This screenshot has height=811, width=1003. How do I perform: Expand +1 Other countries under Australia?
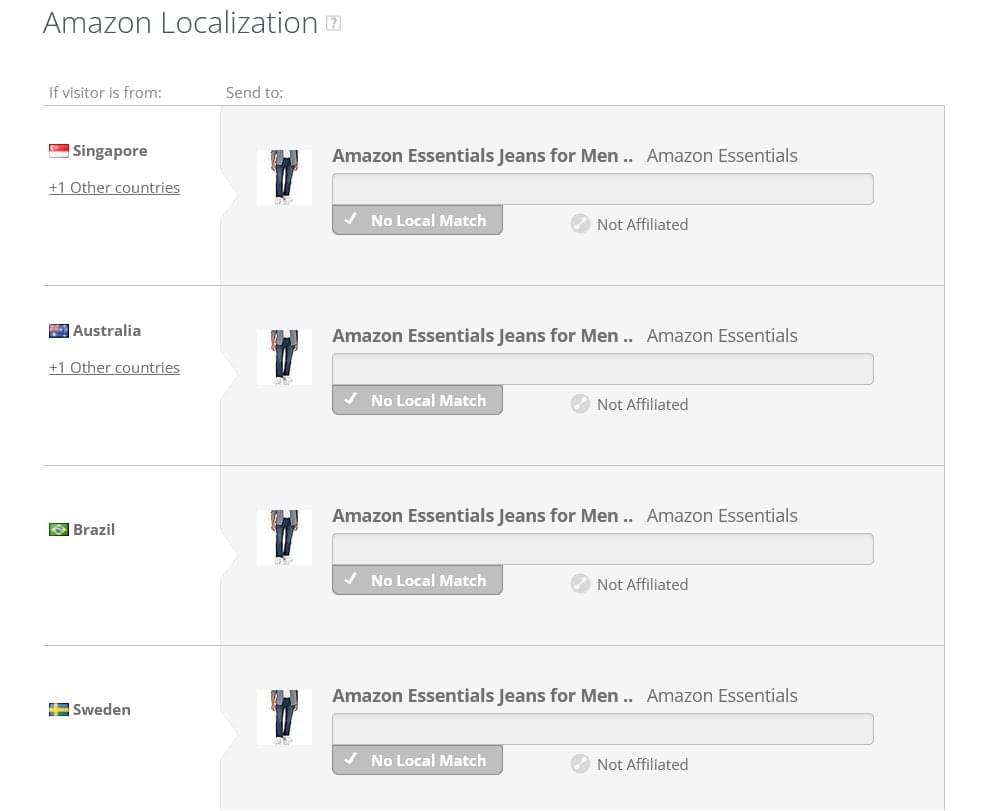point(115,368)
